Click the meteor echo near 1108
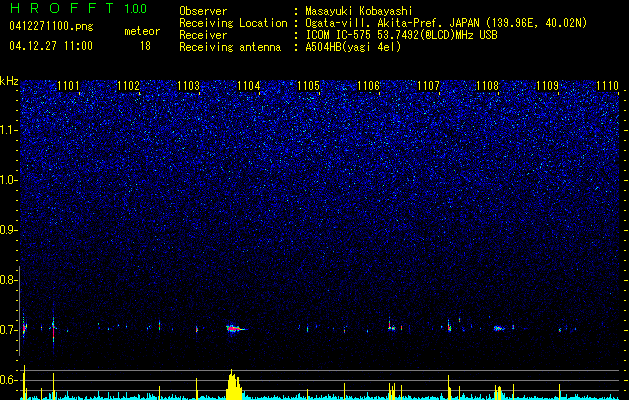The height and width of the screenshot is (400, 629). tap(499, 328)
